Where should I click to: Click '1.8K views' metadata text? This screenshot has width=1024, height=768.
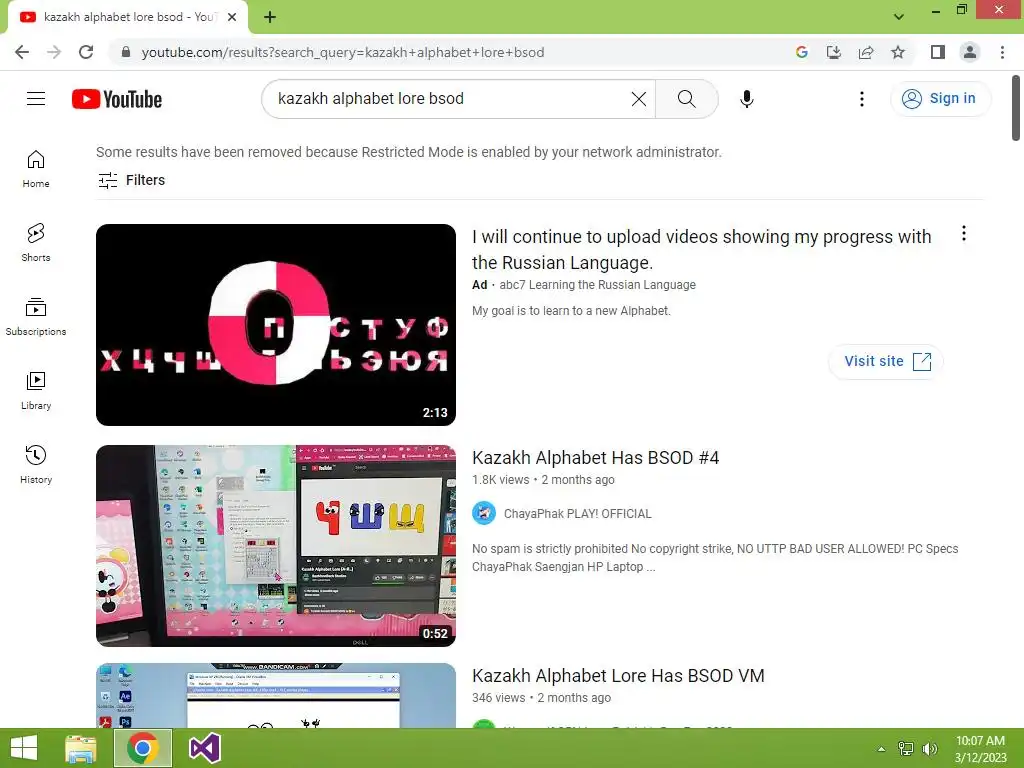(500, 480)
